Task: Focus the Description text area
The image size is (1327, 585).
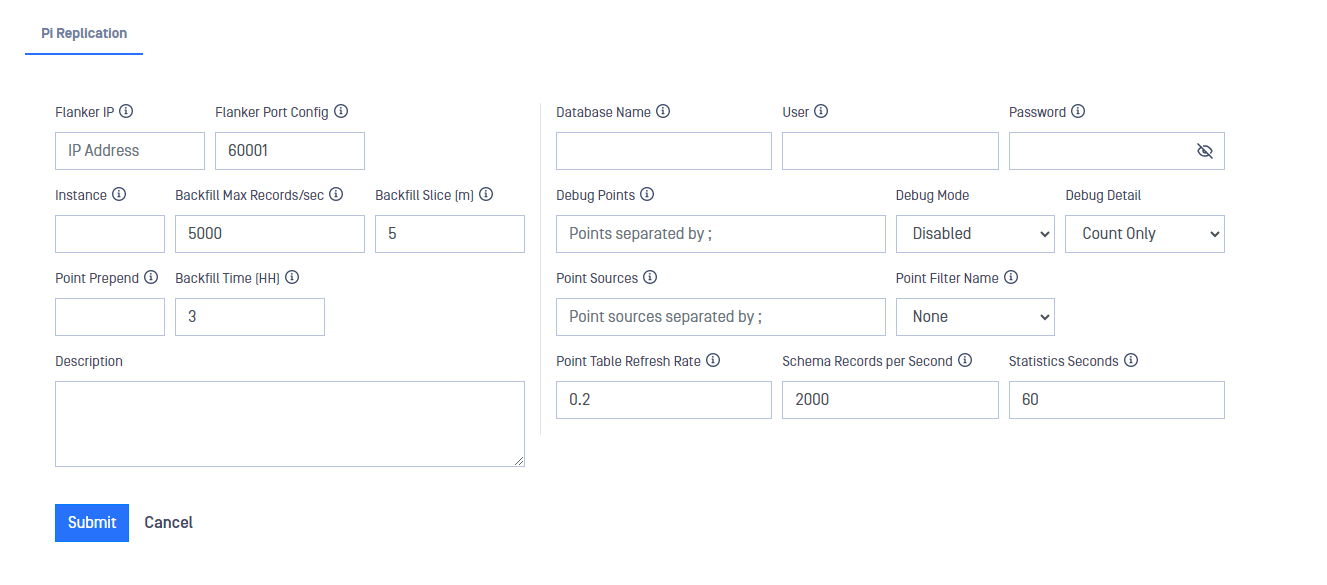Action: pos(290,424)
